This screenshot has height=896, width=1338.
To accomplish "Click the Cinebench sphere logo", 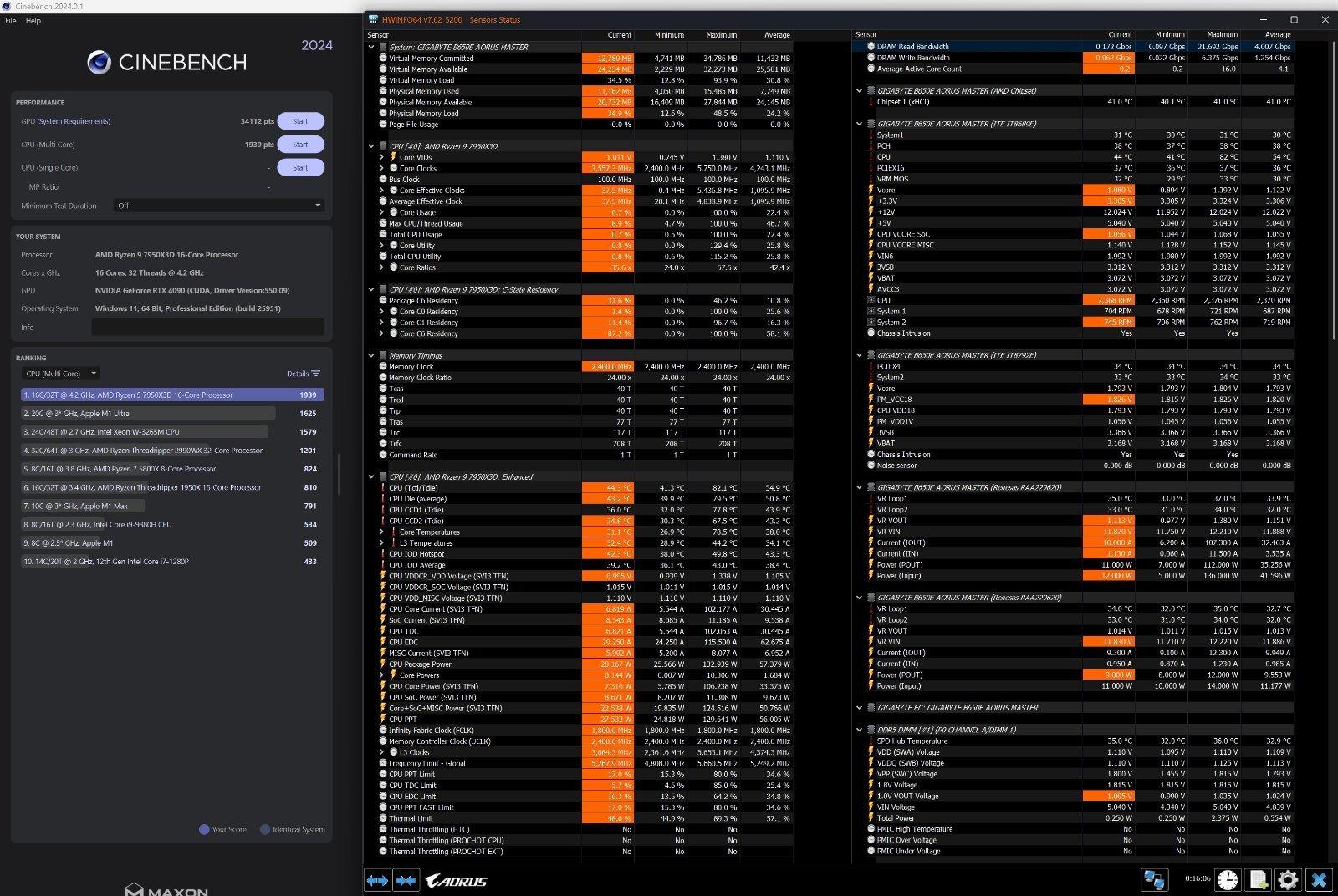I will (x=99, y=62).
